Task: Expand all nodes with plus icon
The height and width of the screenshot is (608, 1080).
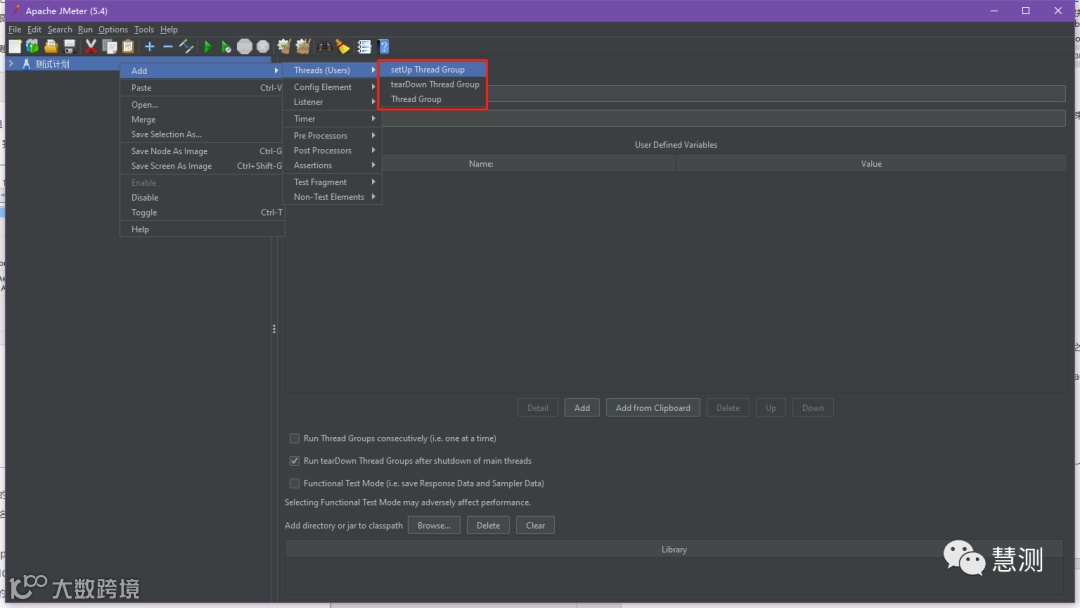Action: point(149,47)
